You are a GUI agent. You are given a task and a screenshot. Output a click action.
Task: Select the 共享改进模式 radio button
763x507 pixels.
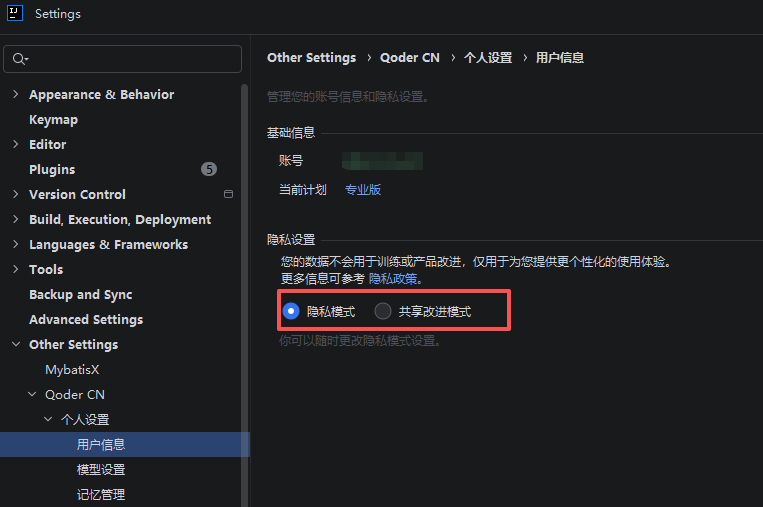pyautogui.click(x=383, y=311)
